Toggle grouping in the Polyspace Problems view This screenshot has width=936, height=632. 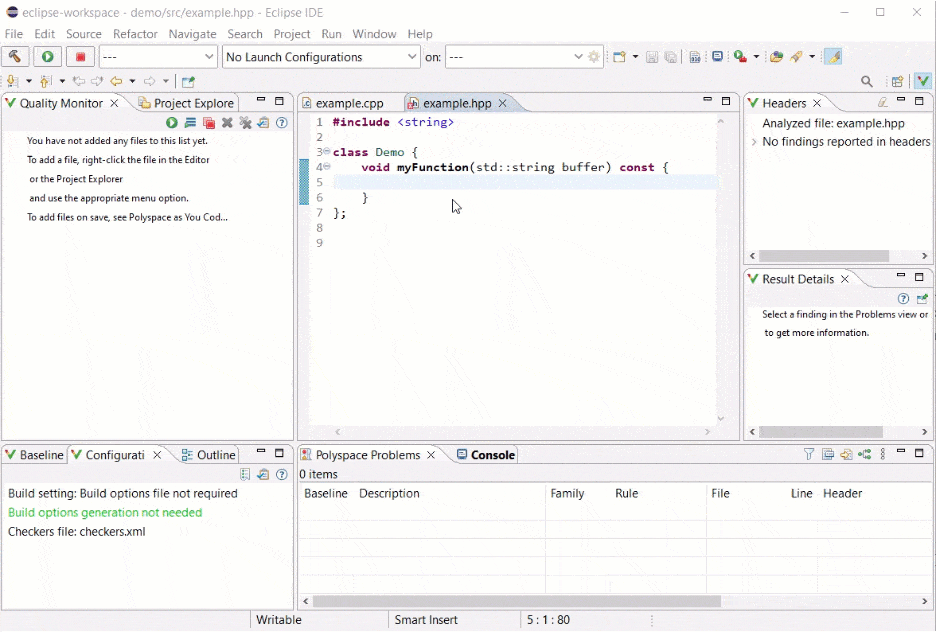tap(866, 454)
